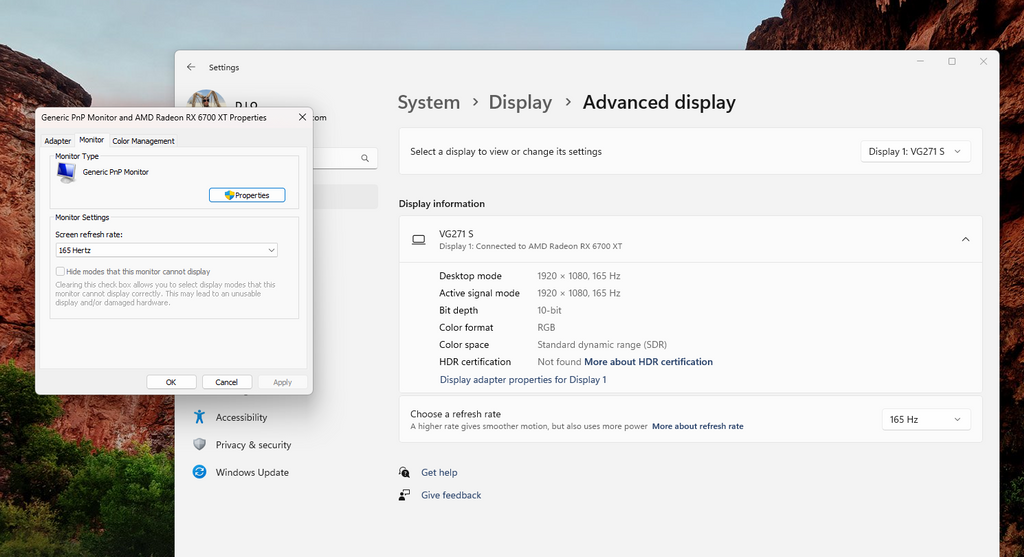
Task: Click the Generic PnP Monitor icon
Action: tap(66, 172)
